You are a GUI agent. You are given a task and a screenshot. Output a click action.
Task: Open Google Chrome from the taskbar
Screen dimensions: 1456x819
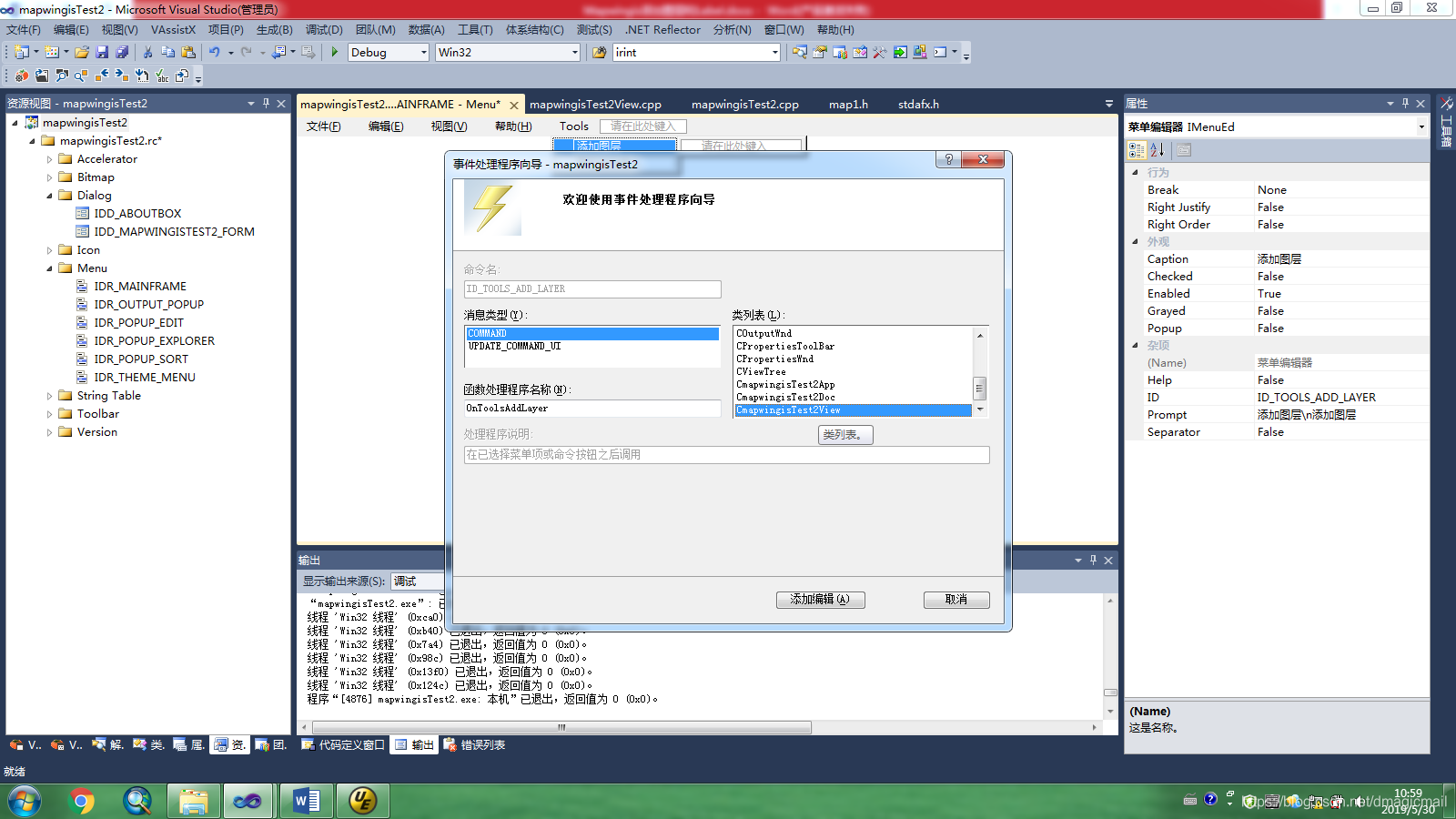(82, 801)
